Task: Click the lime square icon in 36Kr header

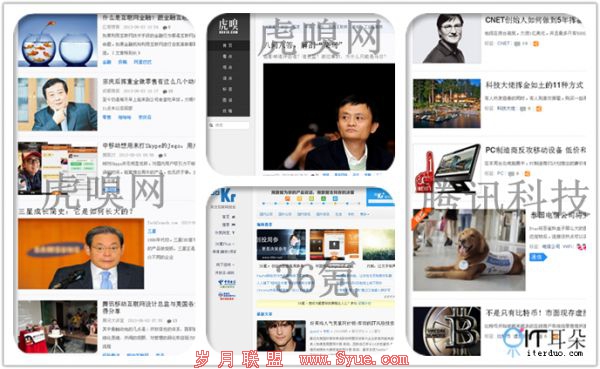Action: pyautogui.click(x=311, y=199)
